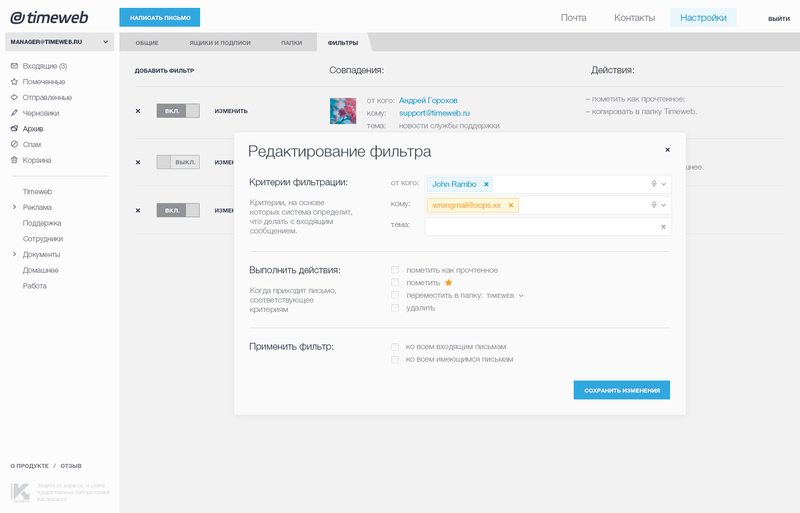Close the Редактирование фильтра dialog
Image resolution: width=800 pixels, height=513 pixels.
667,150
